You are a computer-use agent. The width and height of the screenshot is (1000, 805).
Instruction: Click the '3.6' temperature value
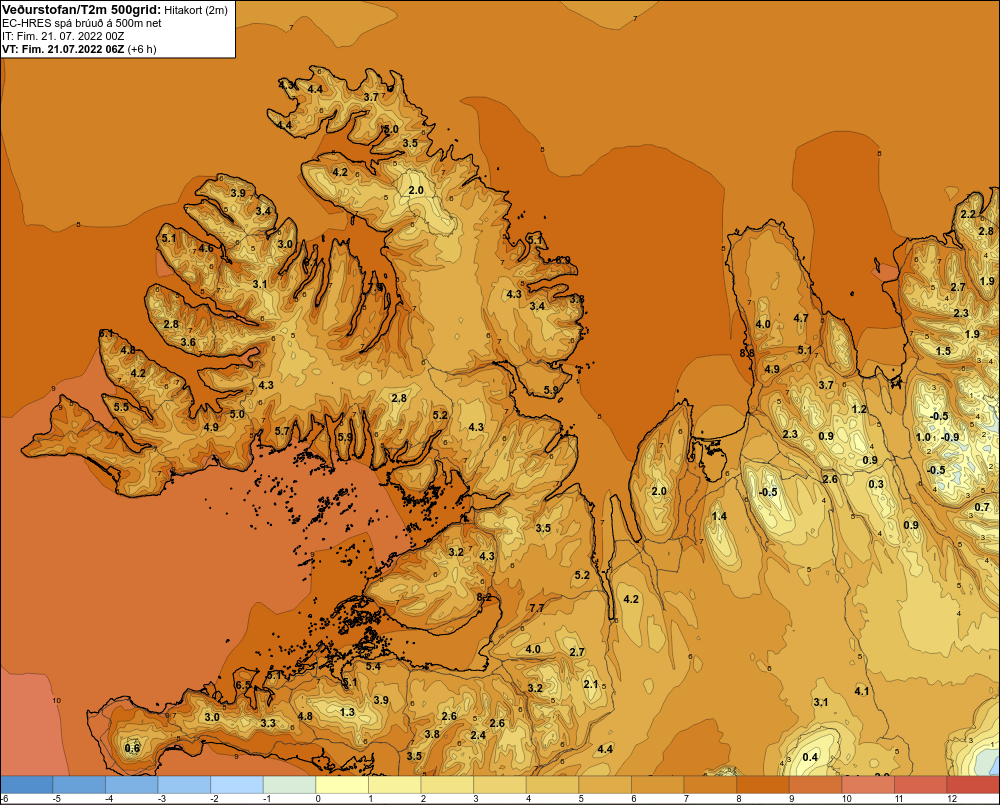click(188, 342)
